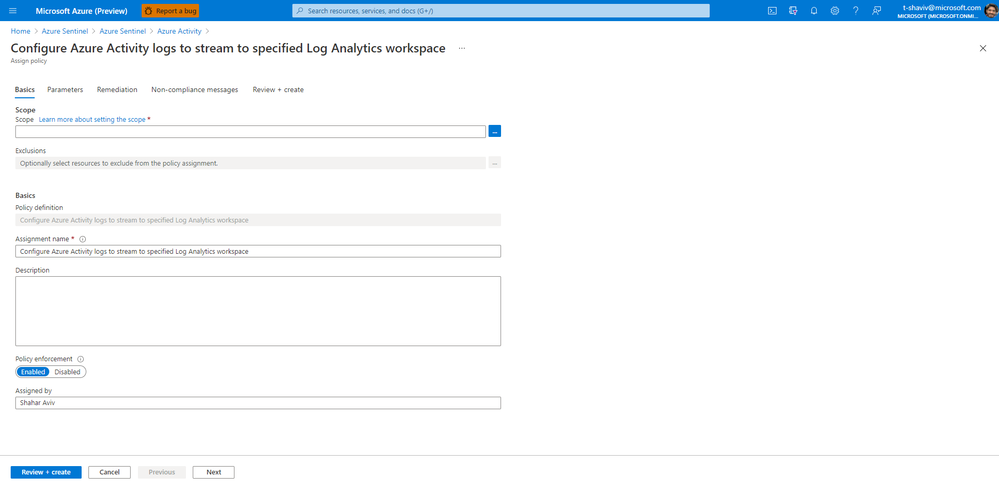Open the Review + create tab

coord(278,90)
